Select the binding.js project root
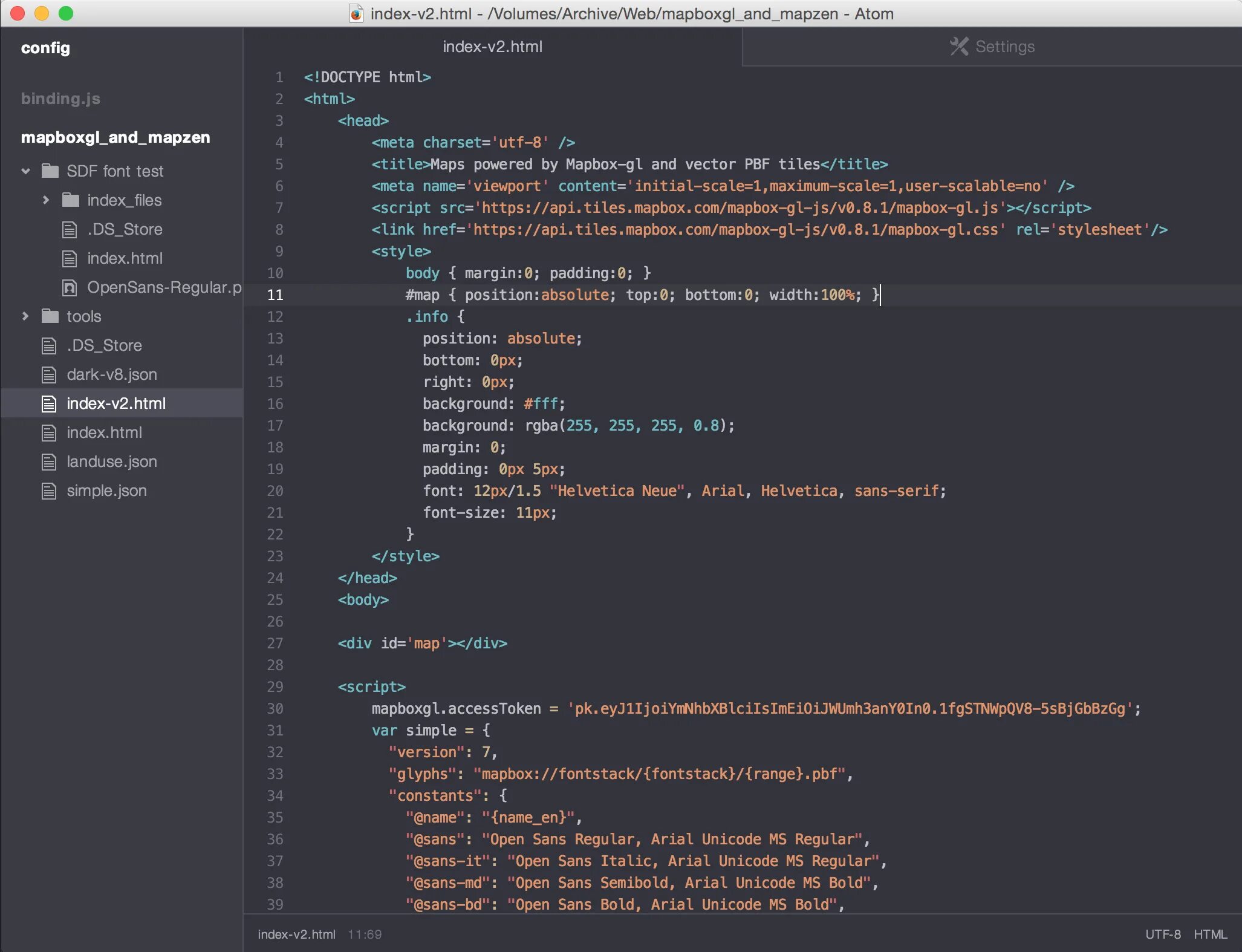Viewport: 1242px width, 952px height. pyautogui.click(x=60, y=99)
